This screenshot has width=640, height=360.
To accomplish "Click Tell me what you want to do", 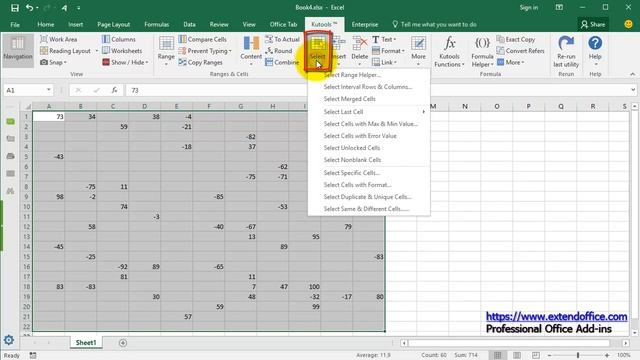I will point(434,24).
